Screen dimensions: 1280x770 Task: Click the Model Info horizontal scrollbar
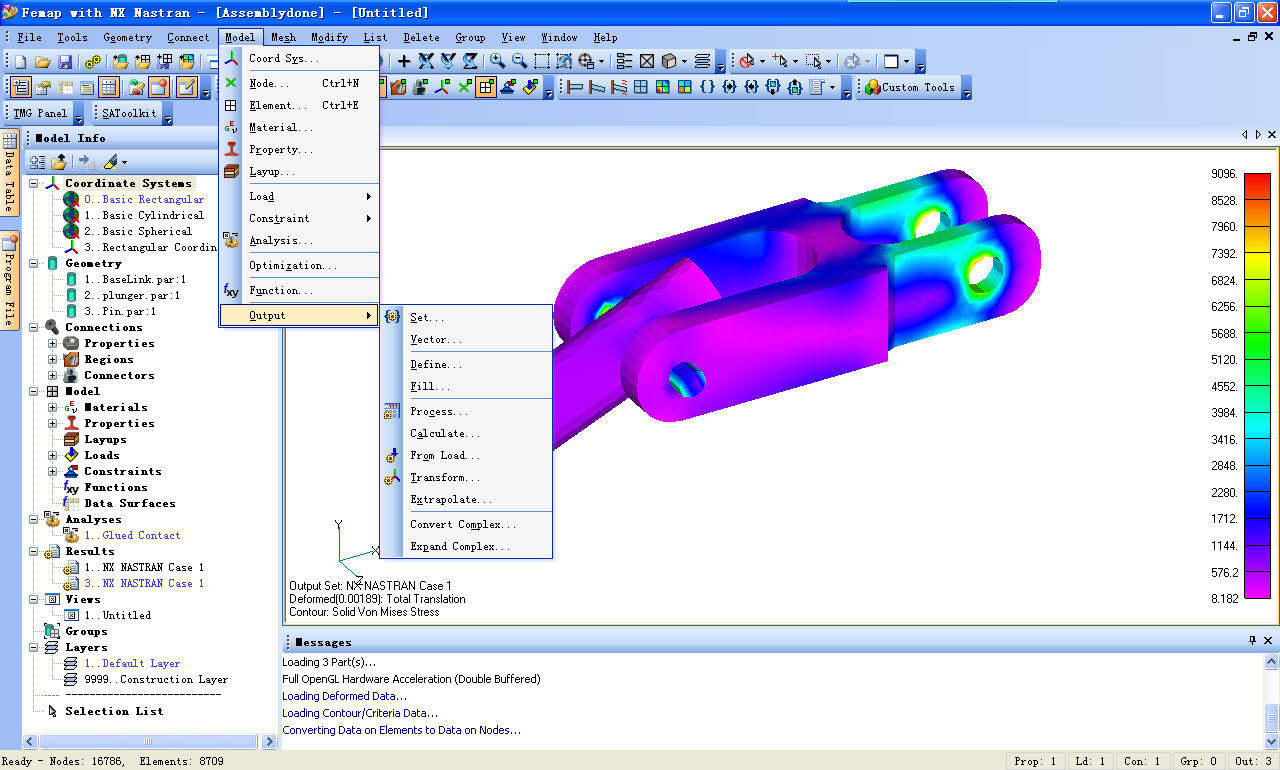pos(150,741)
